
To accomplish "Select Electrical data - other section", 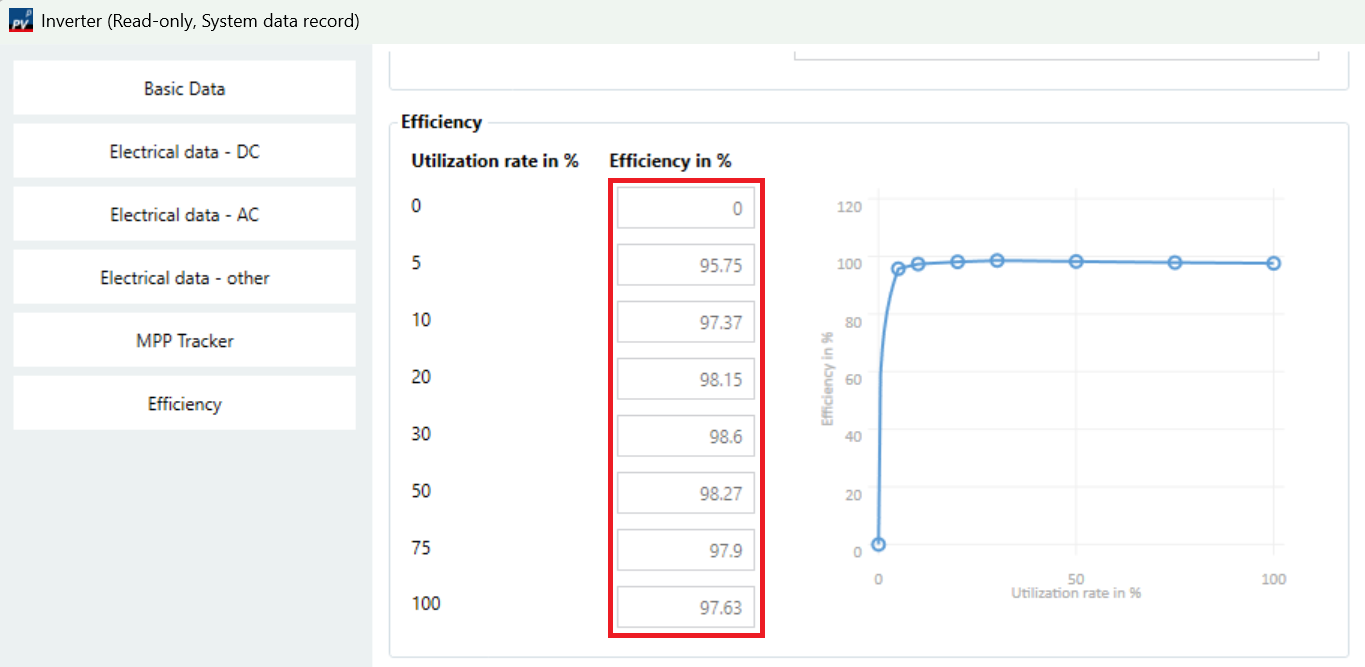I will [184, 278].
